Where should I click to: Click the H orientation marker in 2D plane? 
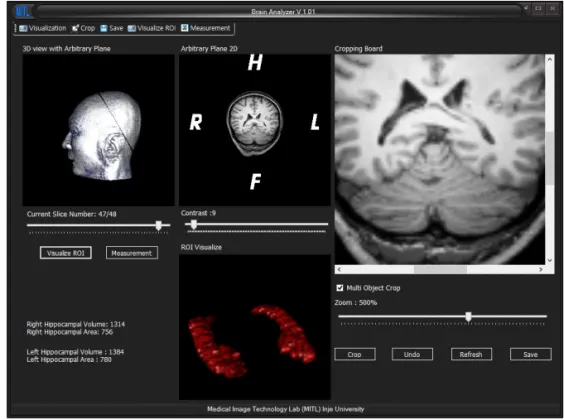[x=255, y=63]
